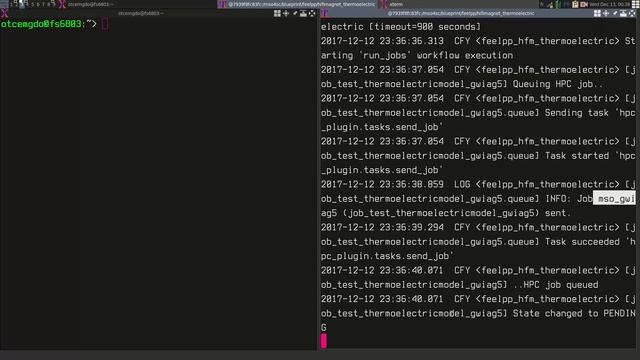Click the 'Queuing HPC job..' text
This screenshot has height=360, width=640.
point(558,84)
